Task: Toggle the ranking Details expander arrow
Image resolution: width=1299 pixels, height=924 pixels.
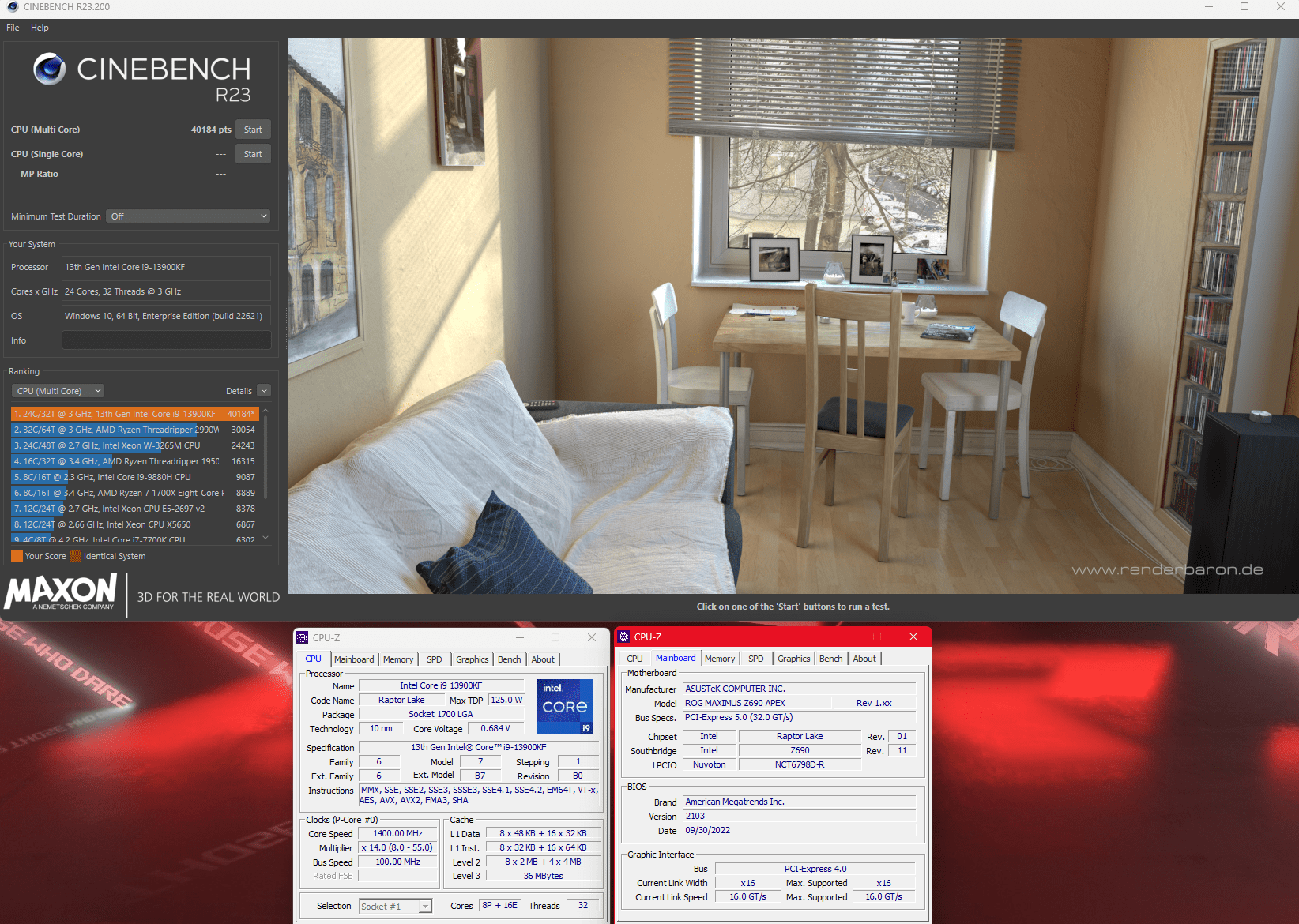Action: tap(265, 391)
